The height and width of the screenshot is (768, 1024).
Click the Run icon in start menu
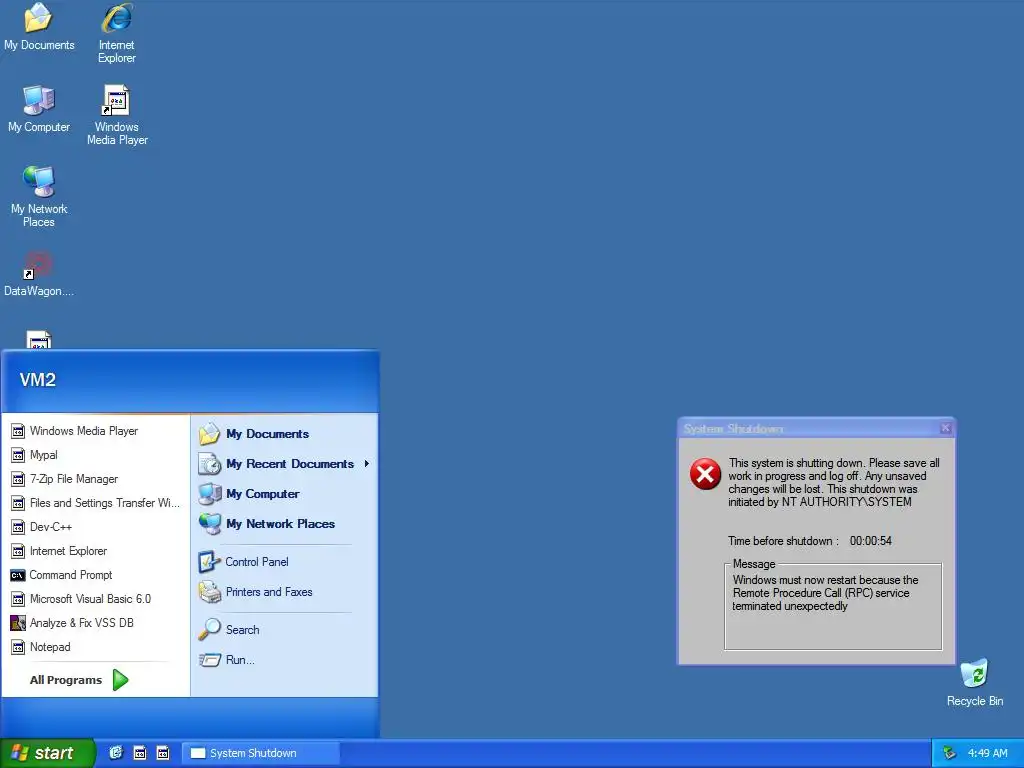[210, 660]
